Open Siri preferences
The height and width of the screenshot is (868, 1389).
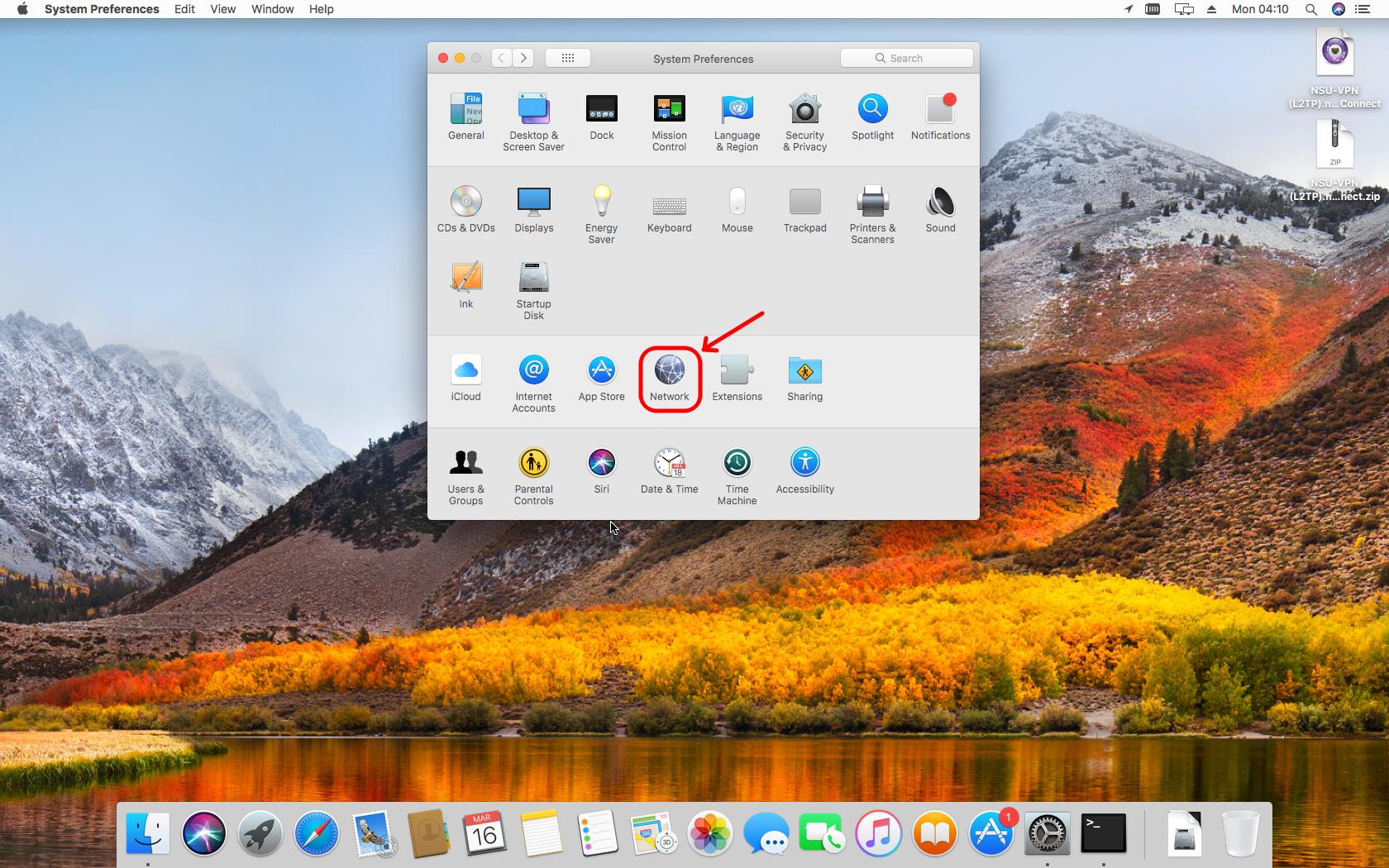coord(601,470)
